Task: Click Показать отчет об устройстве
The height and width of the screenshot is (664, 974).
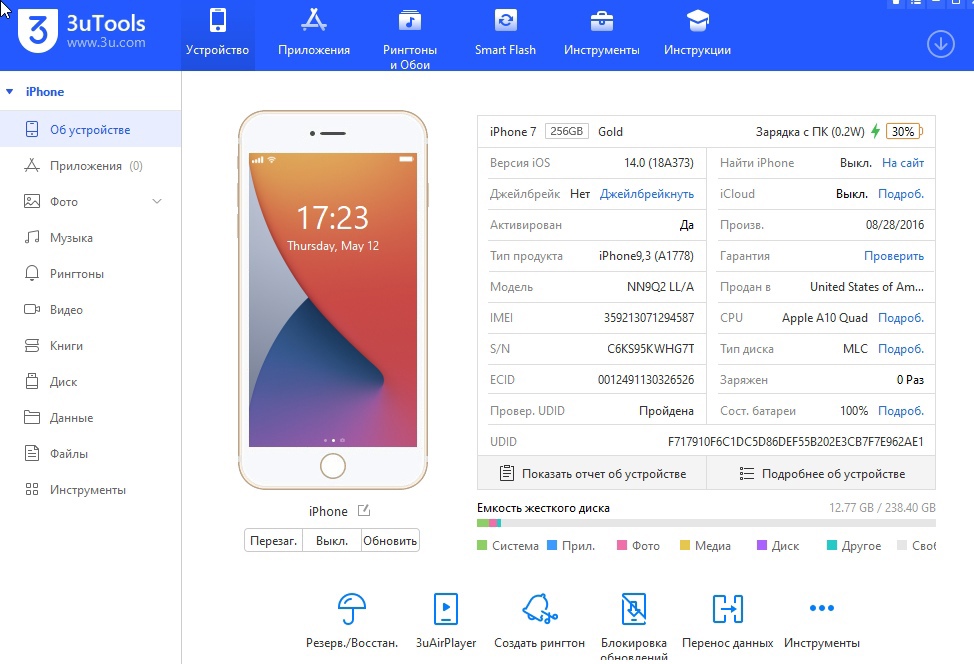Action: point(592,473)
